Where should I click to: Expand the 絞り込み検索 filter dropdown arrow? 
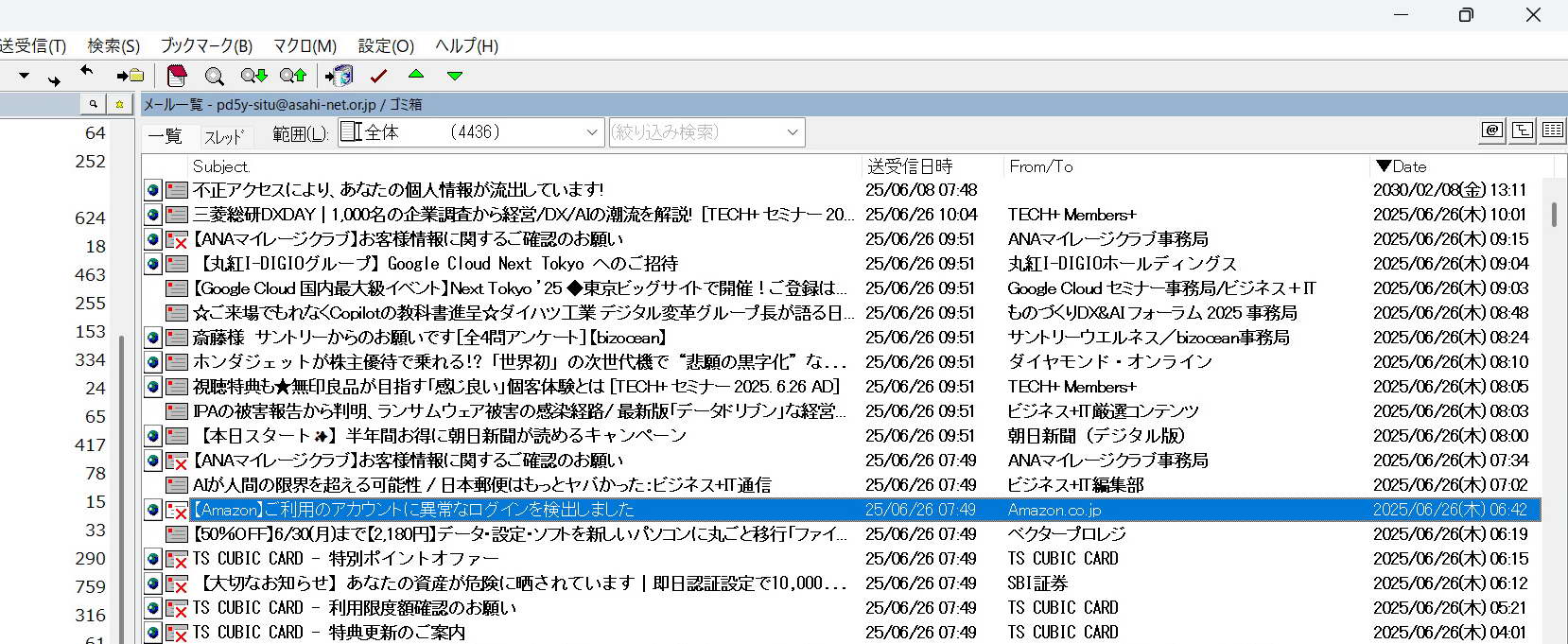pos(793,132)
